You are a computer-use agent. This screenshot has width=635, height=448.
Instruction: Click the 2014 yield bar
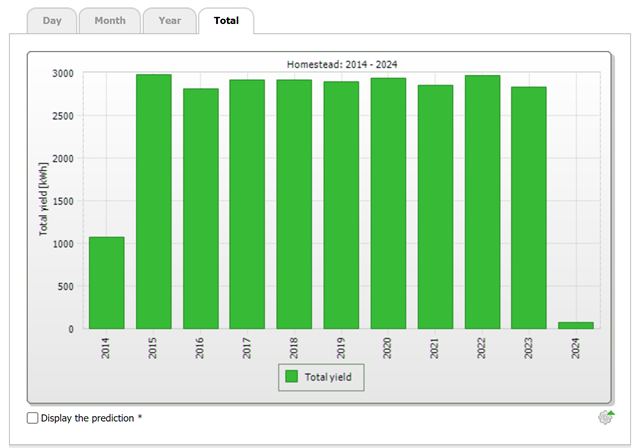[107, 283]
